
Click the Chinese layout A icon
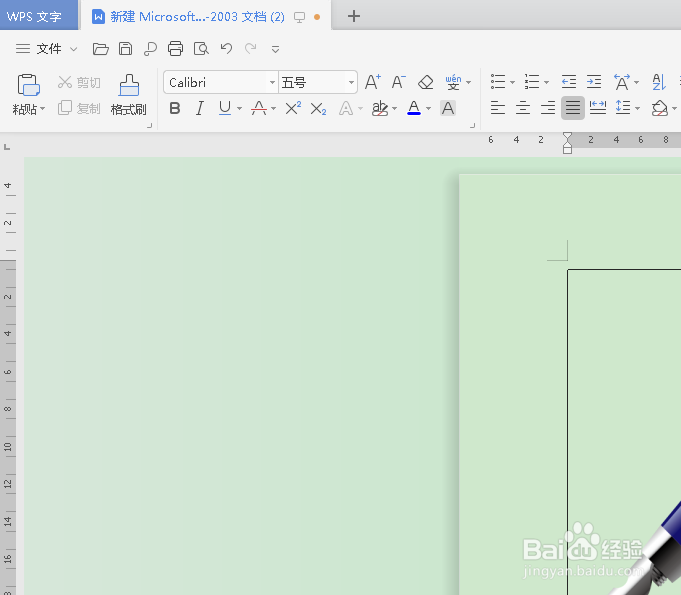pos(622,82)
